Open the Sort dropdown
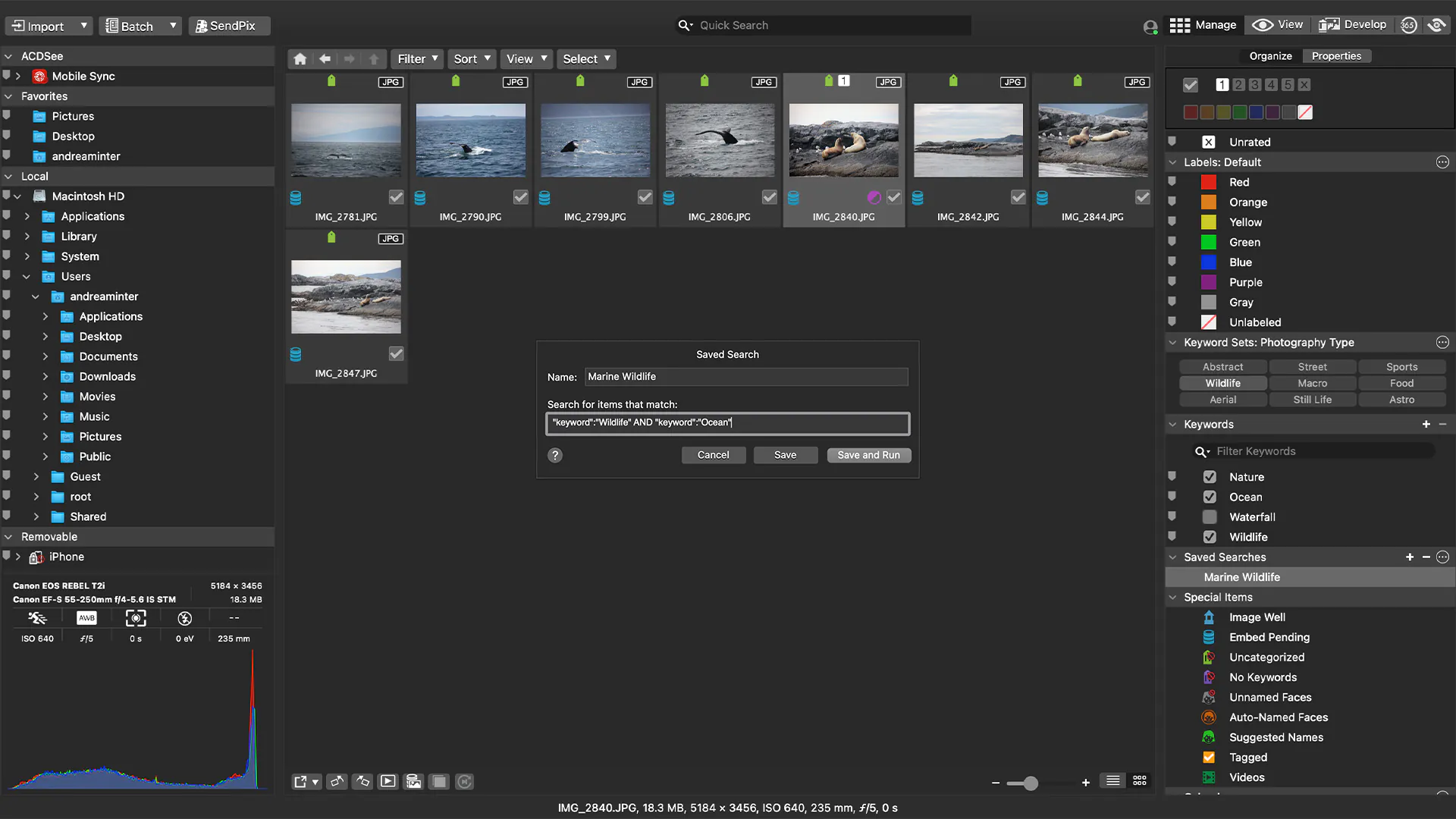This screenshot has width=1456, height=819. 471,58
